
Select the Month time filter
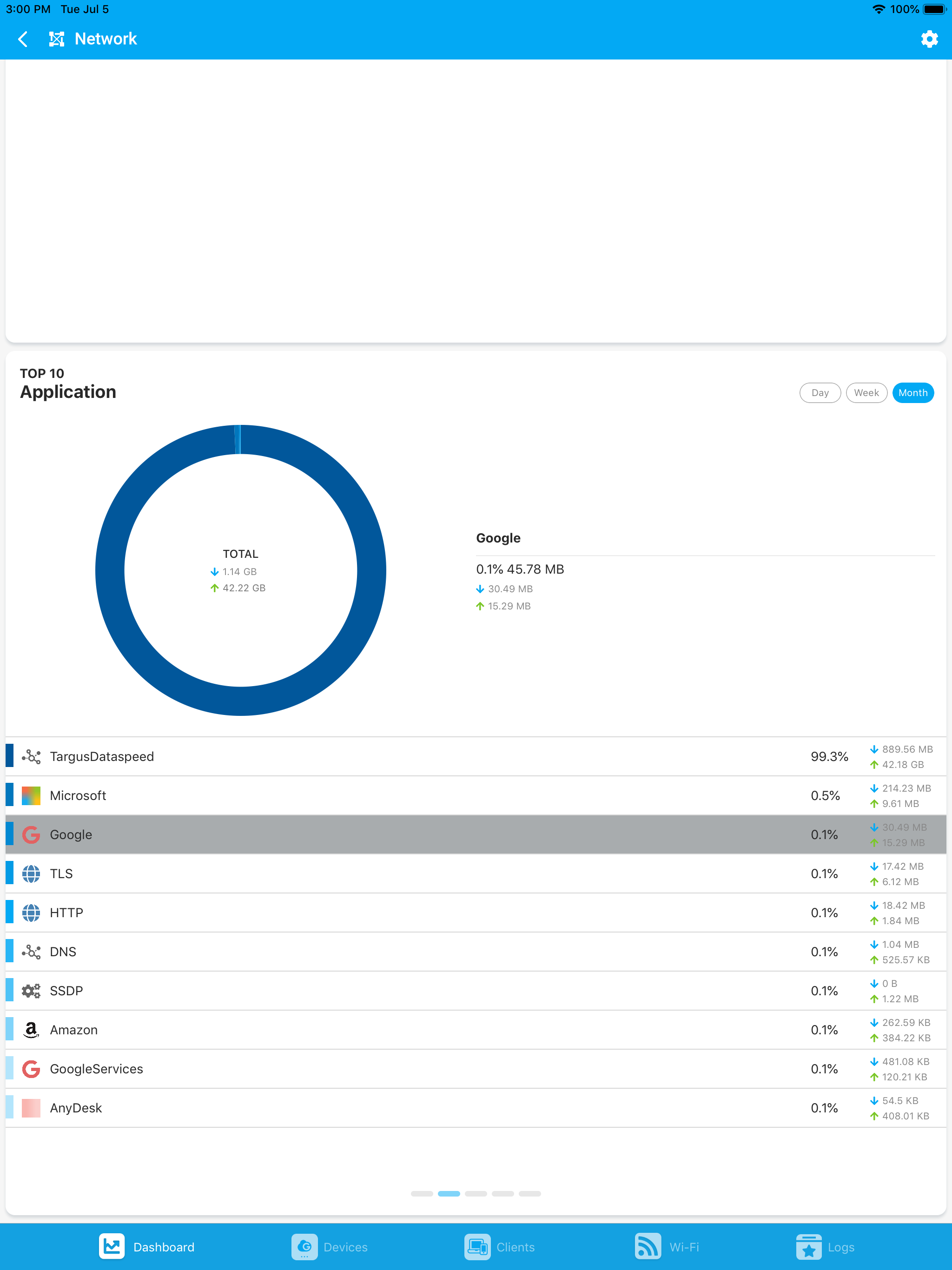913,393
